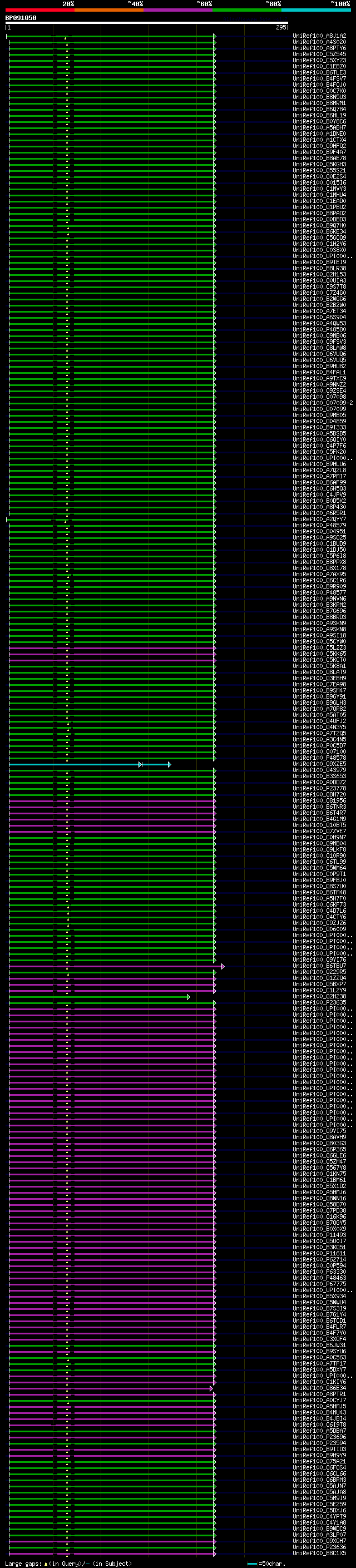Click the red 20% identity color segment
This screenshot has height=1568, width=356.
[39, 10]
